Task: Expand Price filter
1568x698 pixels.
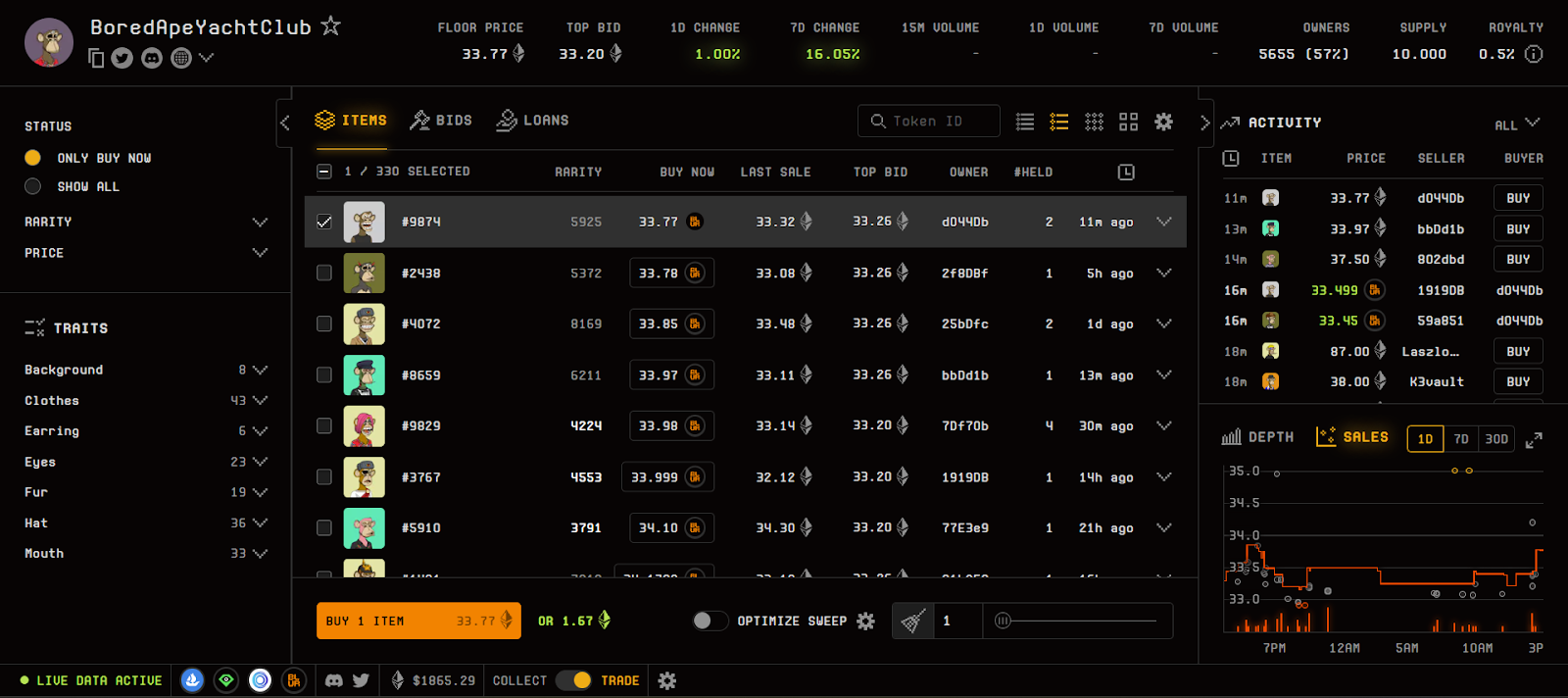Action: point(260,253)
